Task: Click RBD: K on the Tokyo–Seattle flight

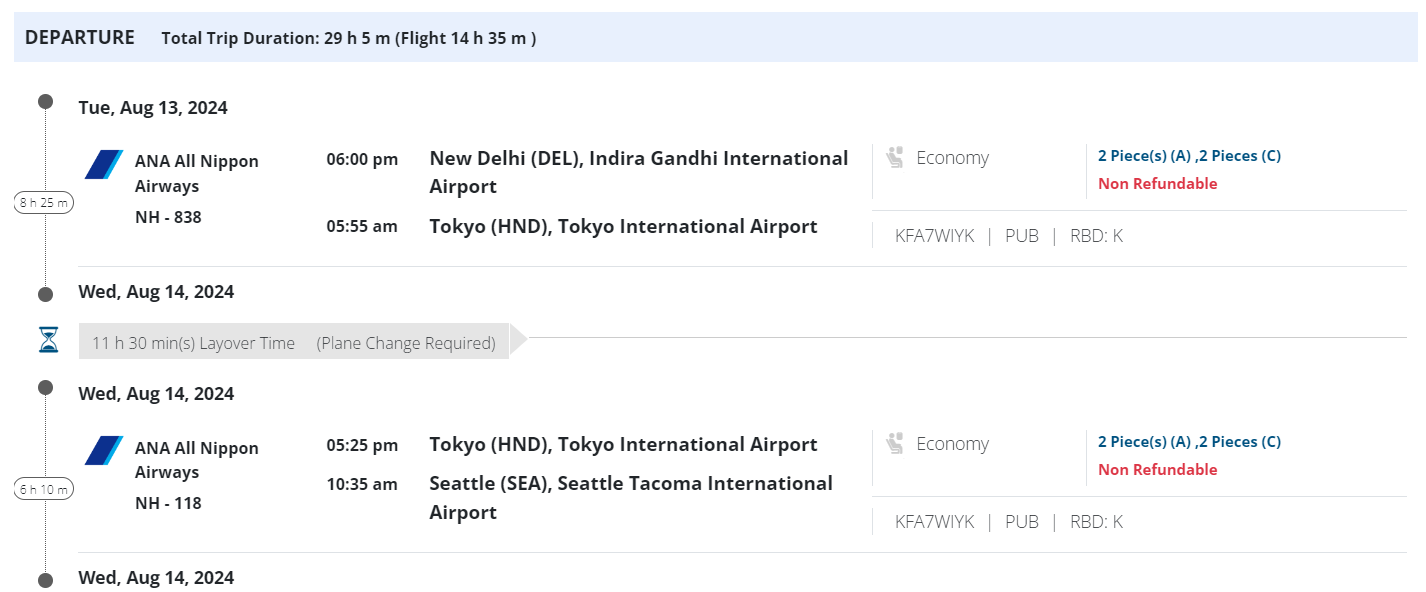Action: click(x=1096, y=522)
